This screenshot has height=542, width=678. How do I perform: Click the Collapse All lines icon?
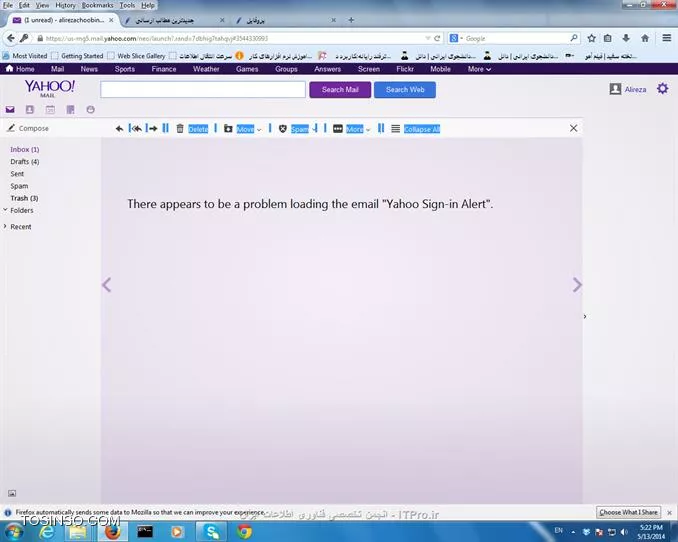pos(395,129)
